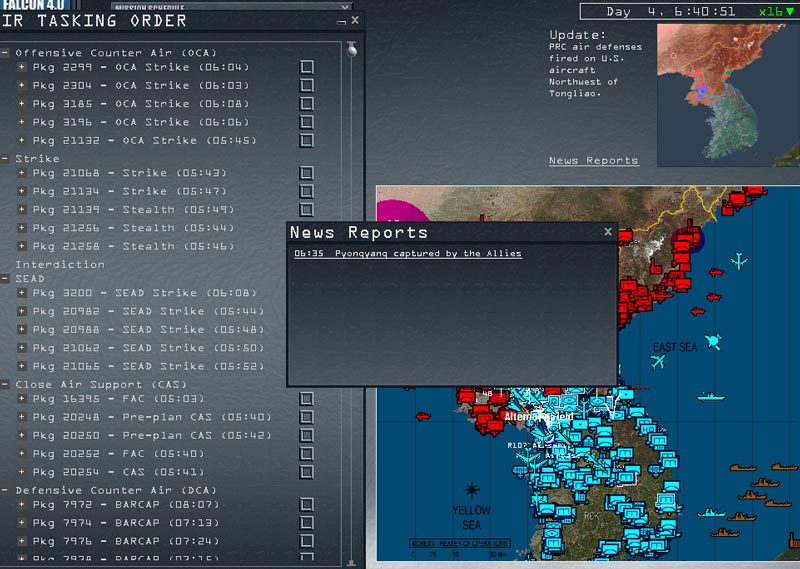
Task: Toggle checkbox for Pkg 16395 FAC
Action: pyautogui.click(x=307, y=399)
